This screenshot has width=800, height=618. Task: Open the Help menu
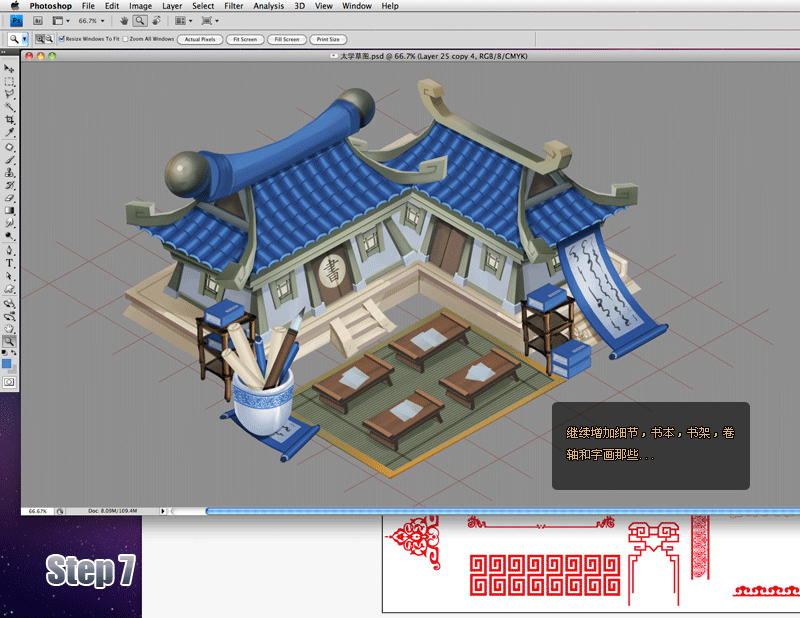[390, 6]
